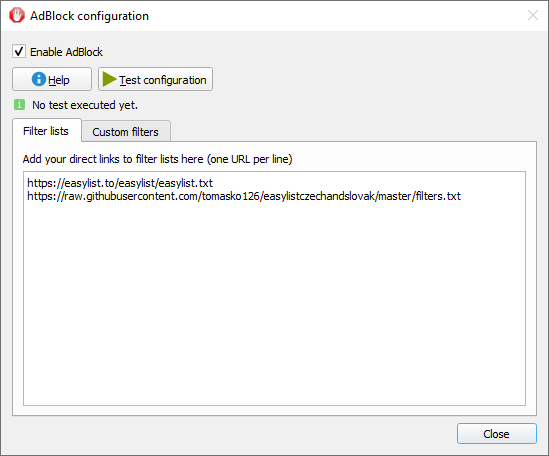Click the raw.githubusercontent.com filter URL line
The height and width of the screenshot is (456, 549).
tap(244, 196)
